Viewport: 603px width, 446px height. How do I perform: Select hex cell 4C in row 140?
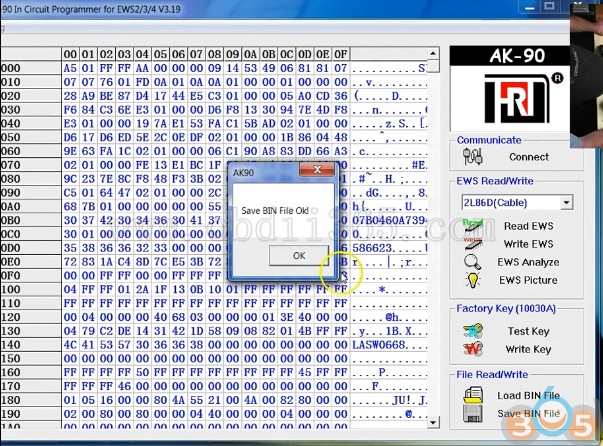point(70,345)
